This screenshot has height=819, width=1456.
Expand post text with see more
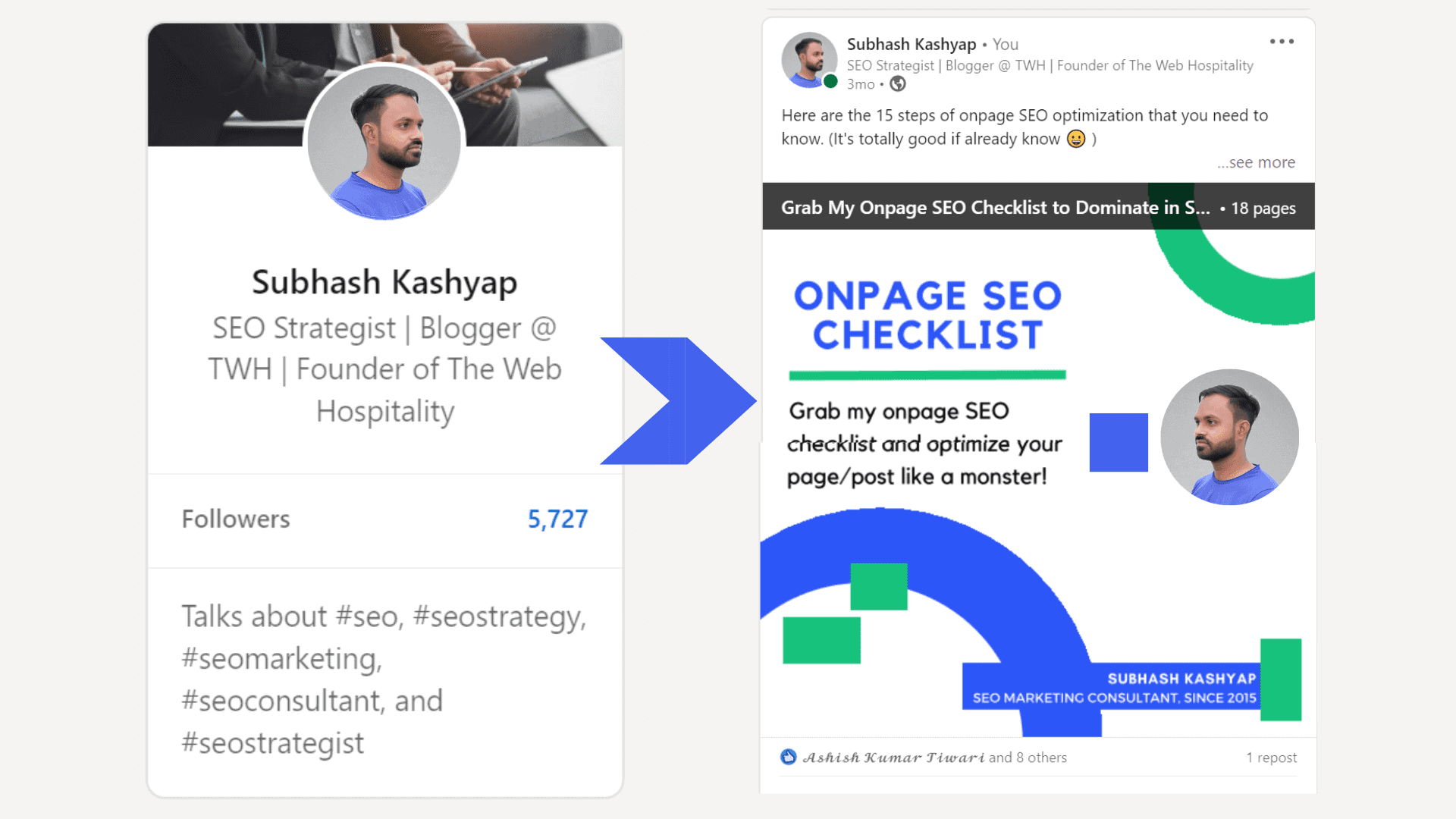point(1256,162)
